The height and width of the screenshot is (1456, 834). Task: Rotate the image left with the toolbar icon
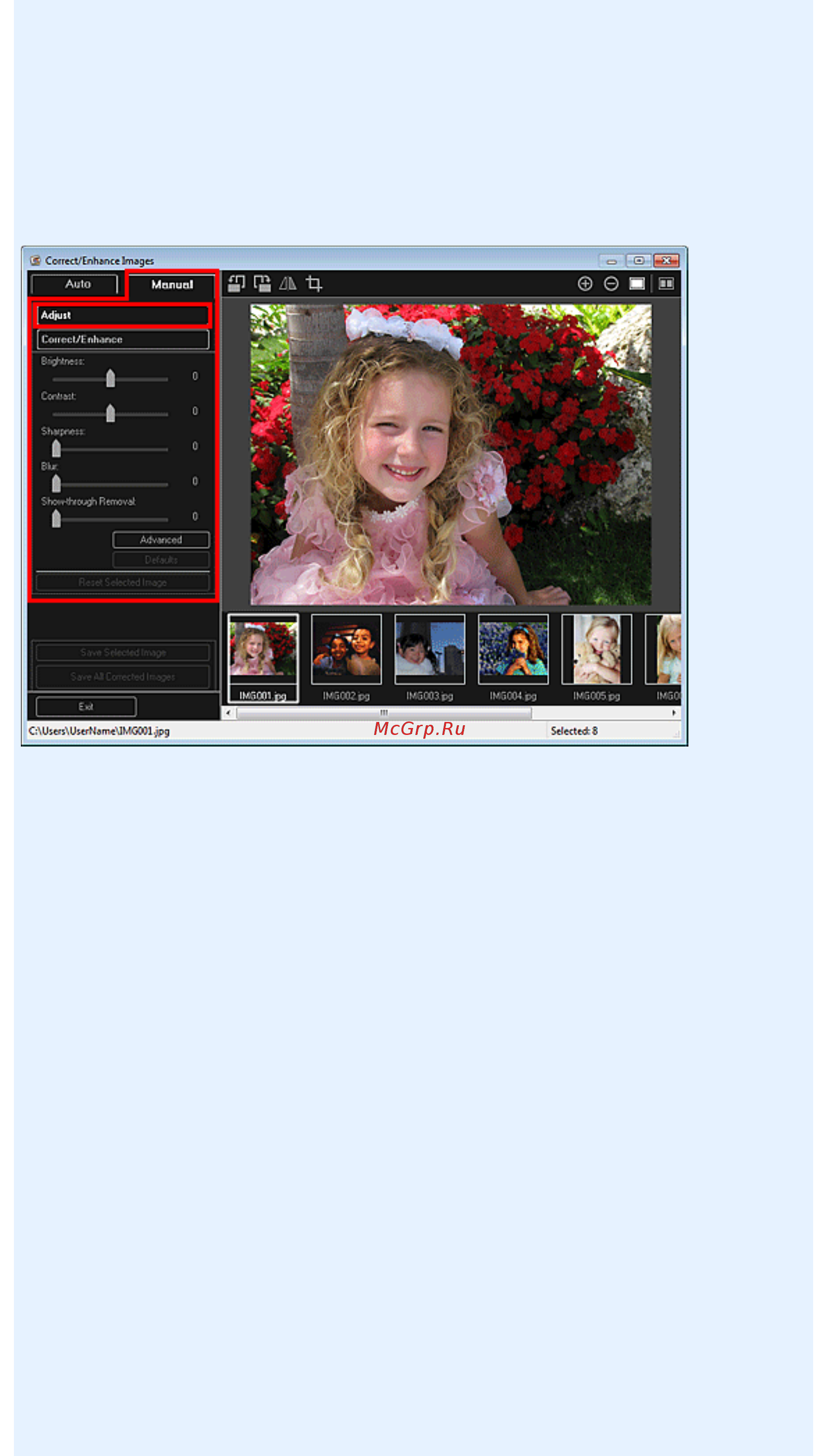point(236,284)
